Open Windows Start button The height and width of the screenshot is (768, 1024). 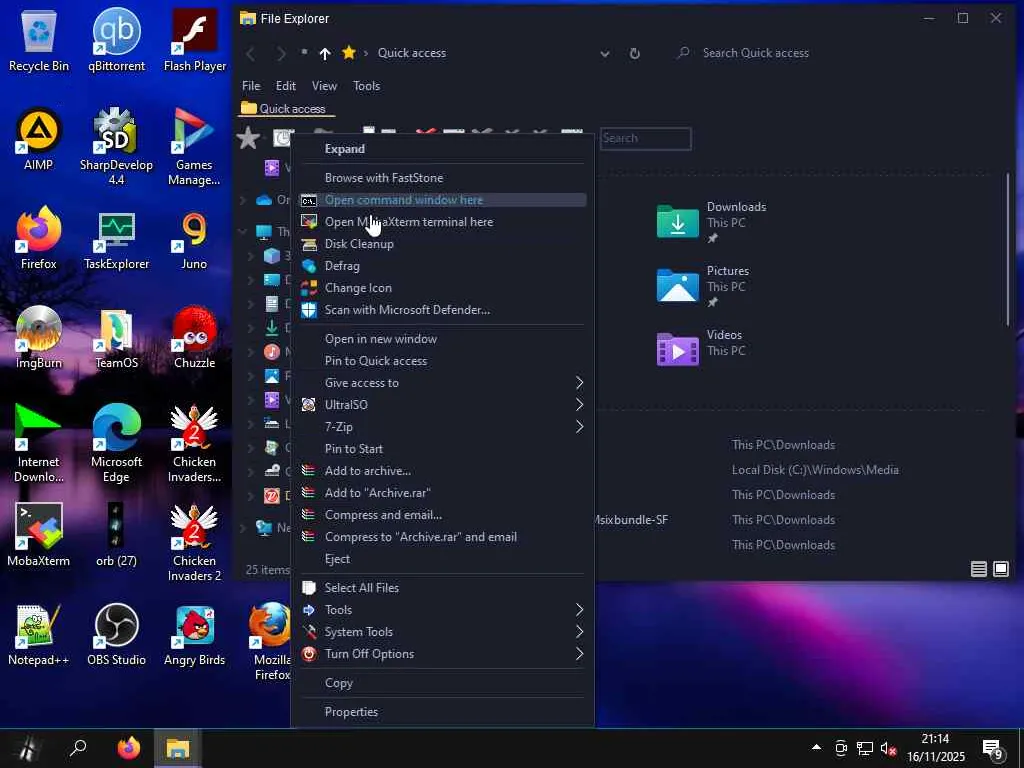pos(26,748)
